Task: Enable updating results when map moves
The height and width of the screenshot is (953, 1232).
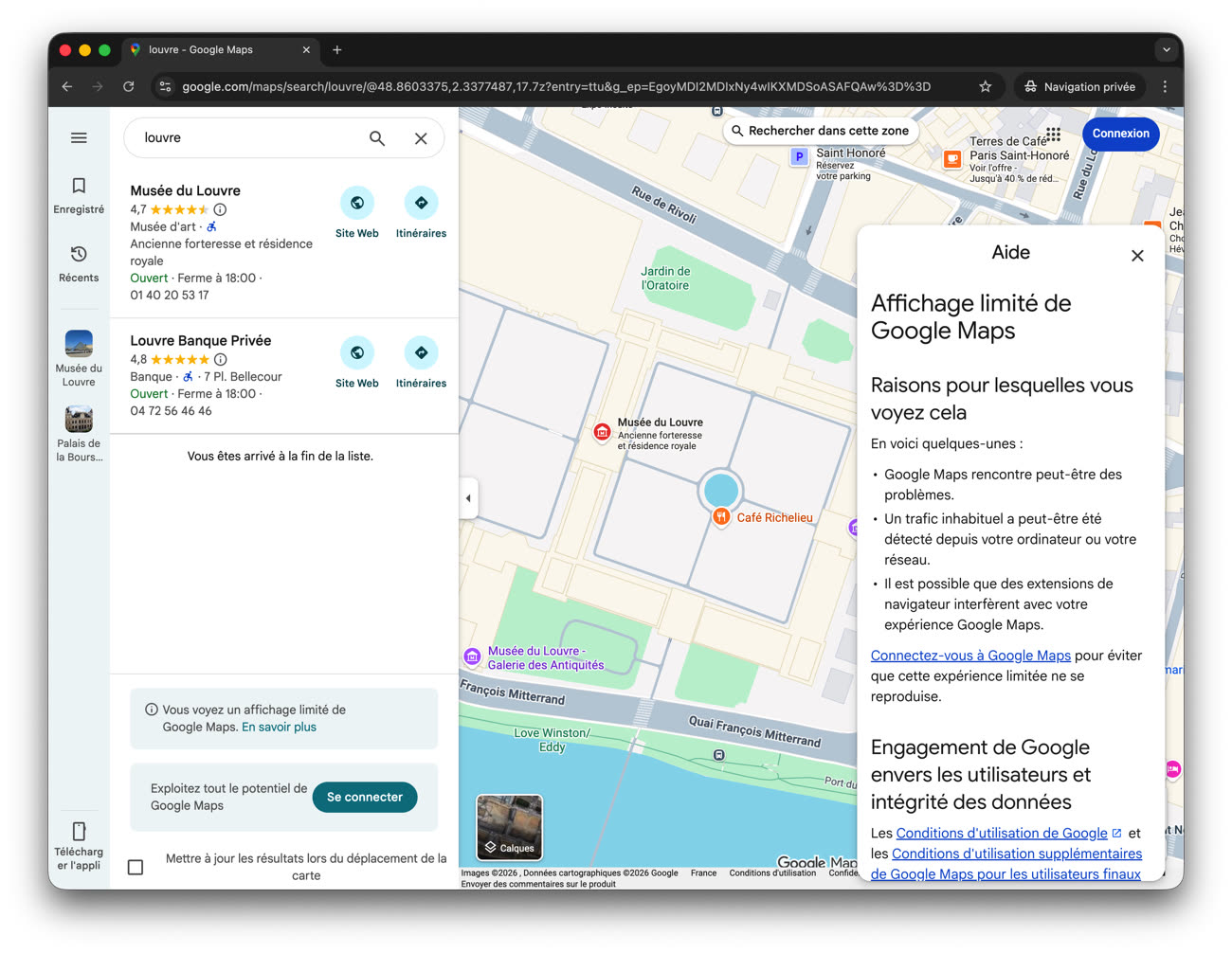Action: (x=136, y=867)
